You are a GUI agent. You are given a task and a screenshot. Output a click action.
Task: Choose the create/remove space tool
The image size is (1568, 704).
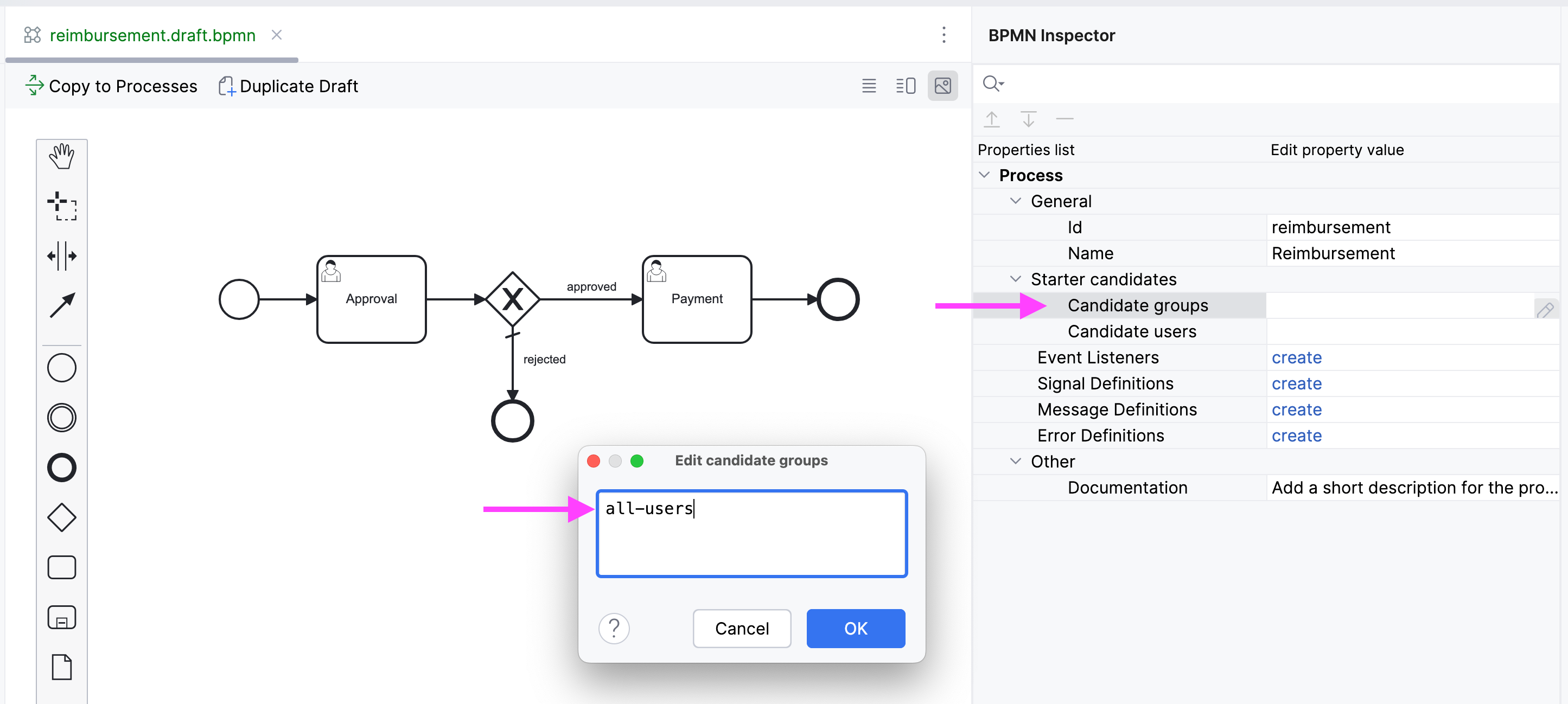pos(61,256)
